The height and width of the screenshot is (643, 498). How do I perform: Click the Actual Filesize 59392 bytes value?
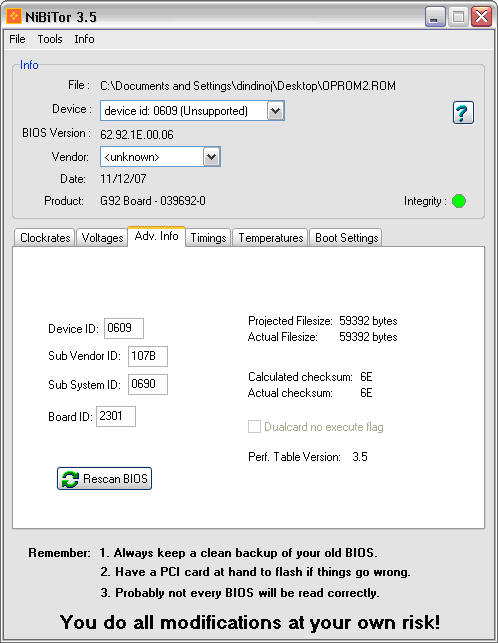click(368, 337)
